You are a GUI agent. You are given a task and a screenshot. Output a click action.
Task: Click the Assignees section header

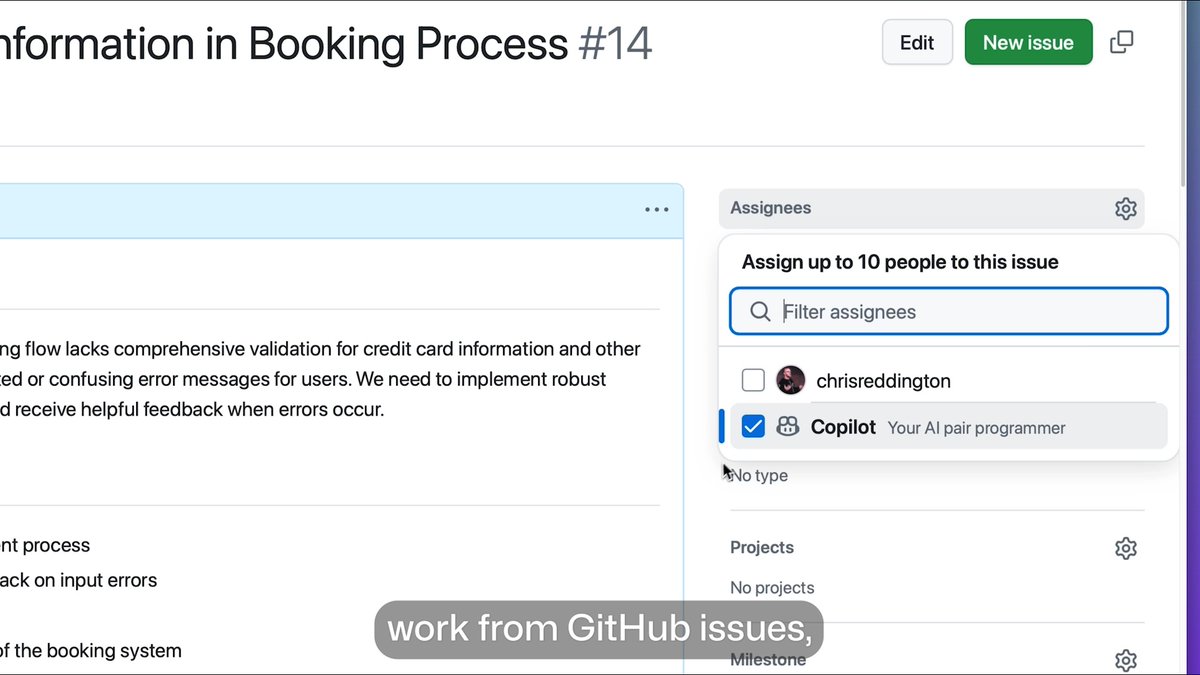pos(931,208)
